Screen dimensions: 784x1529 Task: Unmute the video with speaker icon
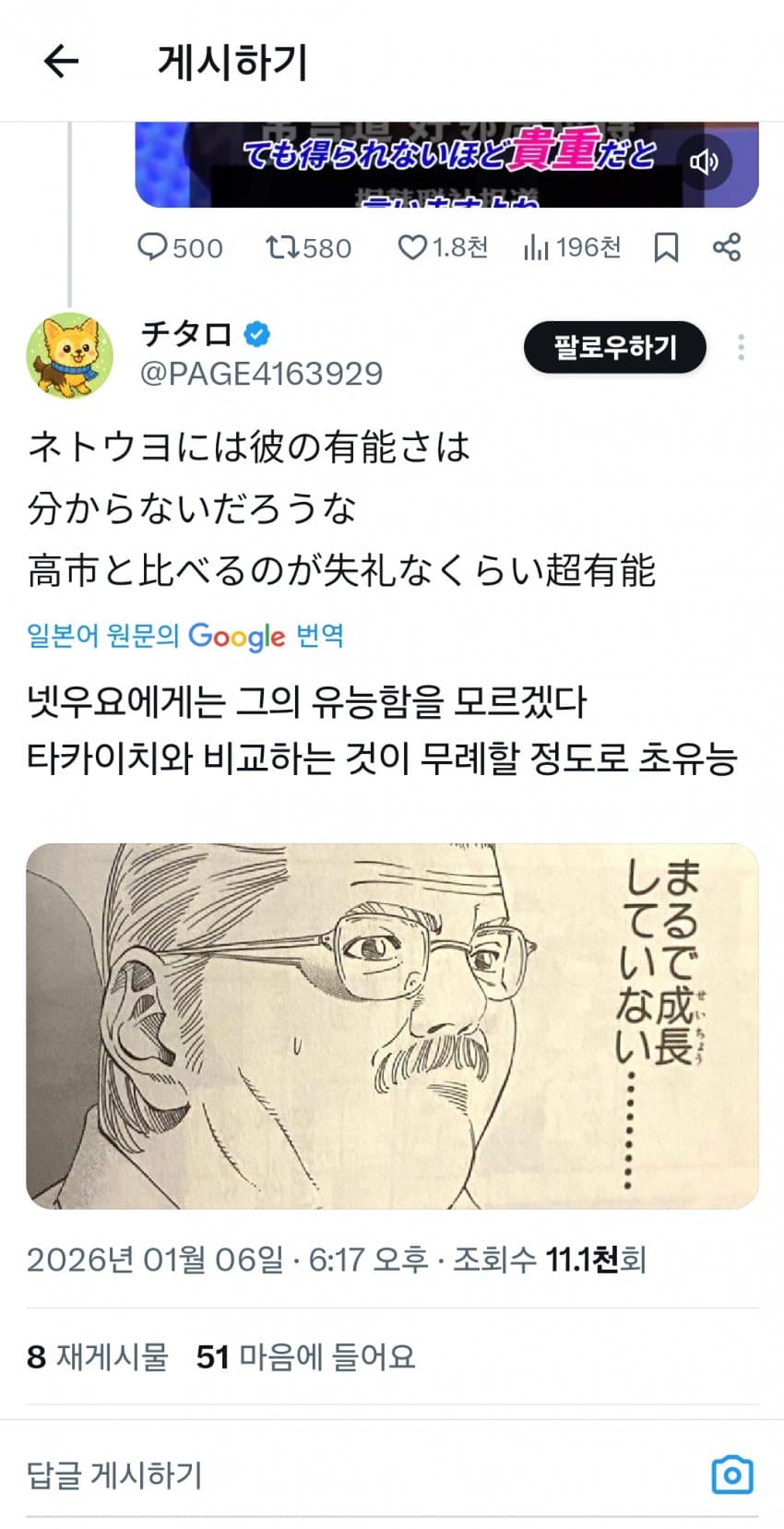coord(704,162)
